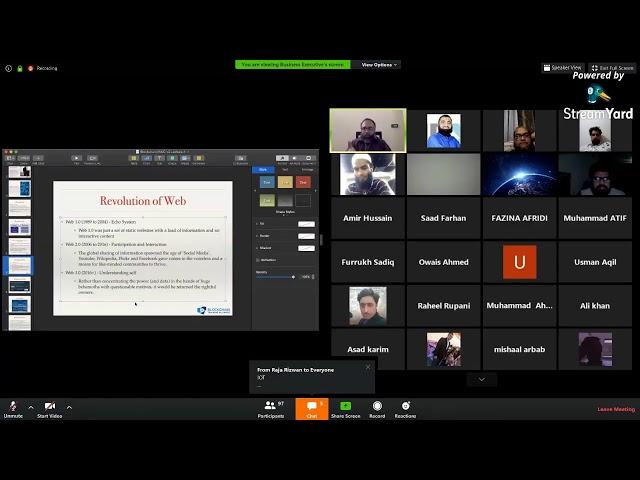This screenshot has height=480, width=640.
Task: Open the View Options dropdown
Action: coord(378,64)
